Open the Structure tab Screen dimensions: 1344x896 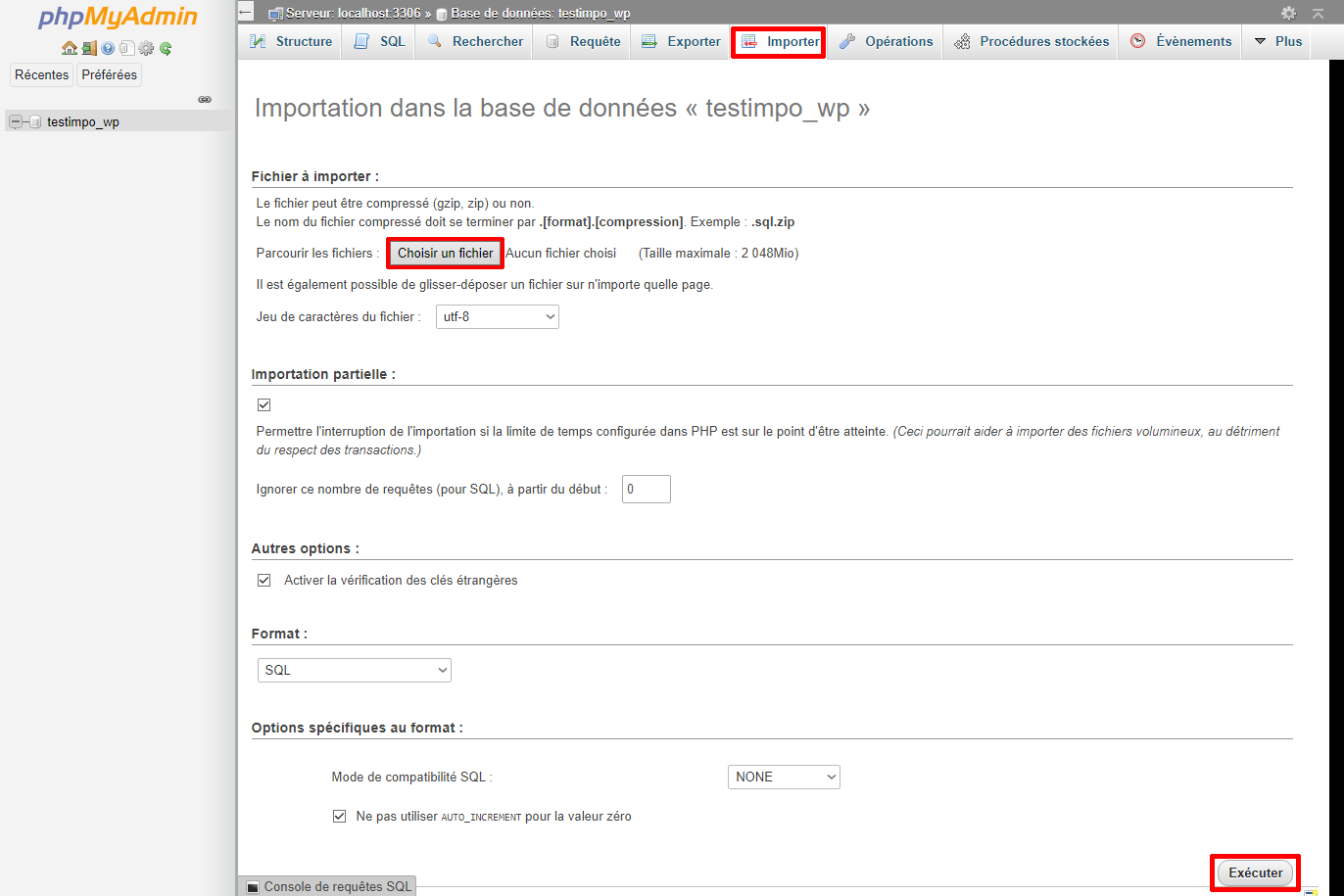click(x=290, y=42)
